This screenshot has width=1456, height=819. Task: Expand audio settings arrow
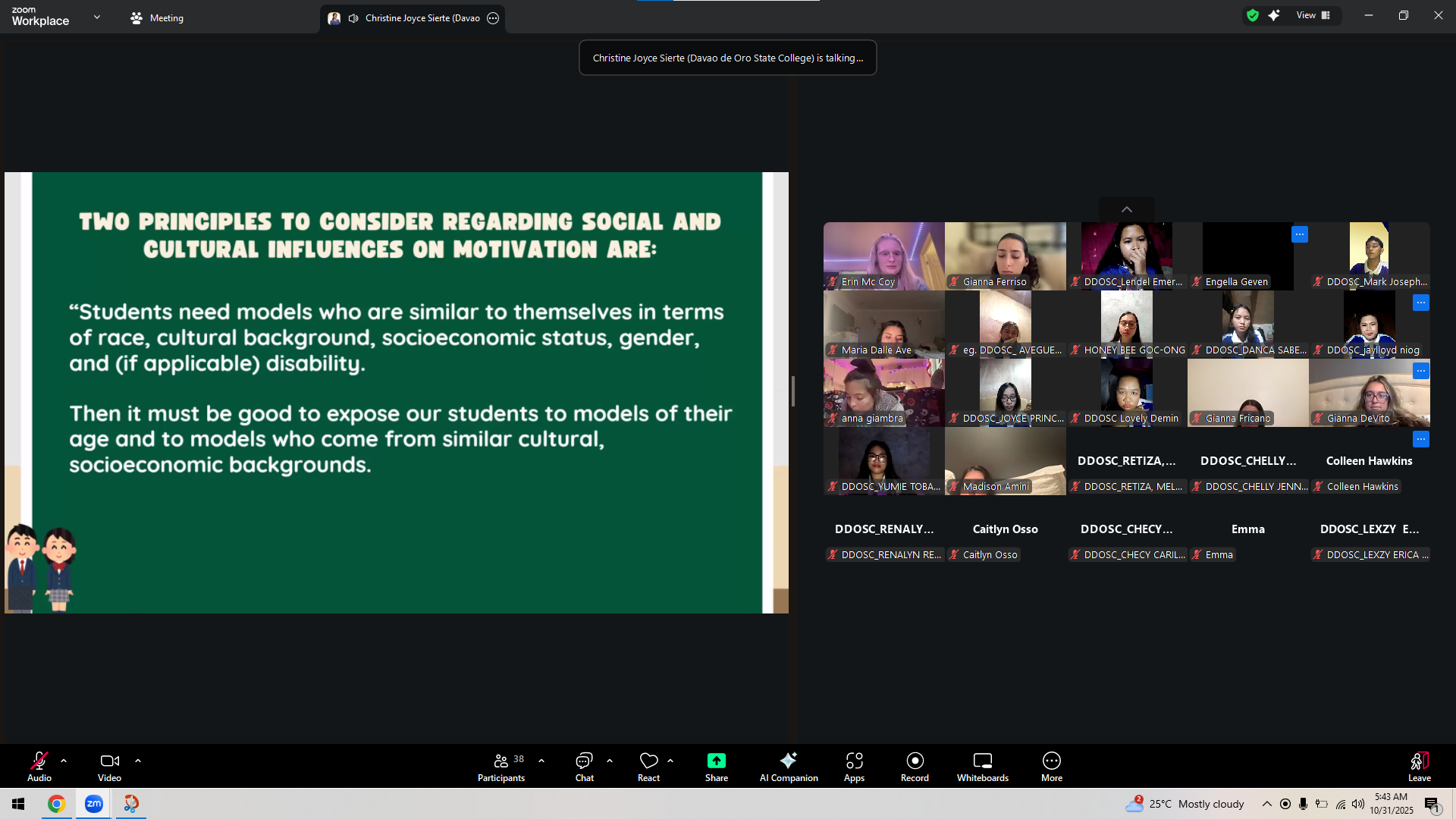(64, 760)
